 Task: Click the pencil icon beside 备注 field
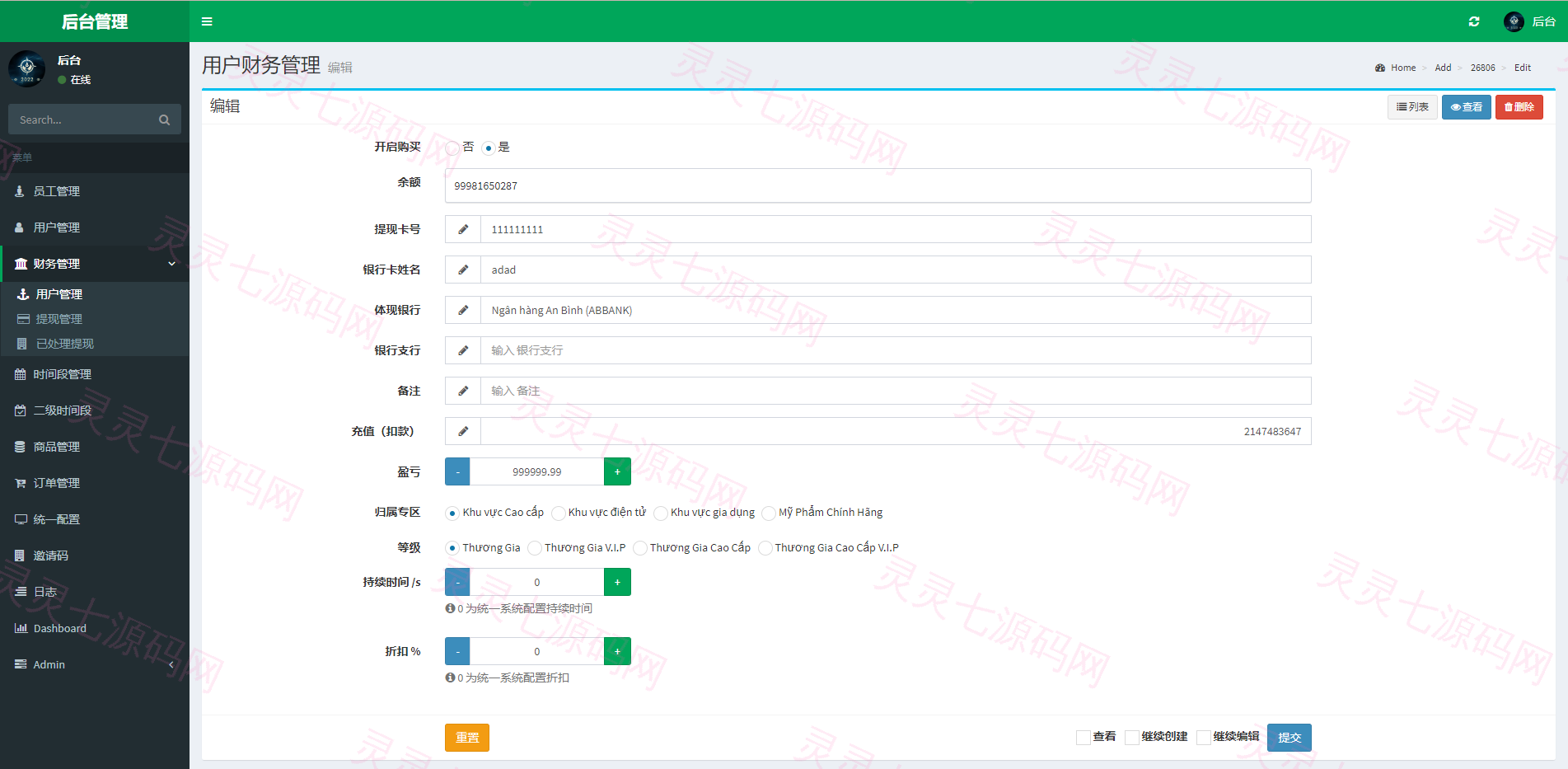(463, 391)
